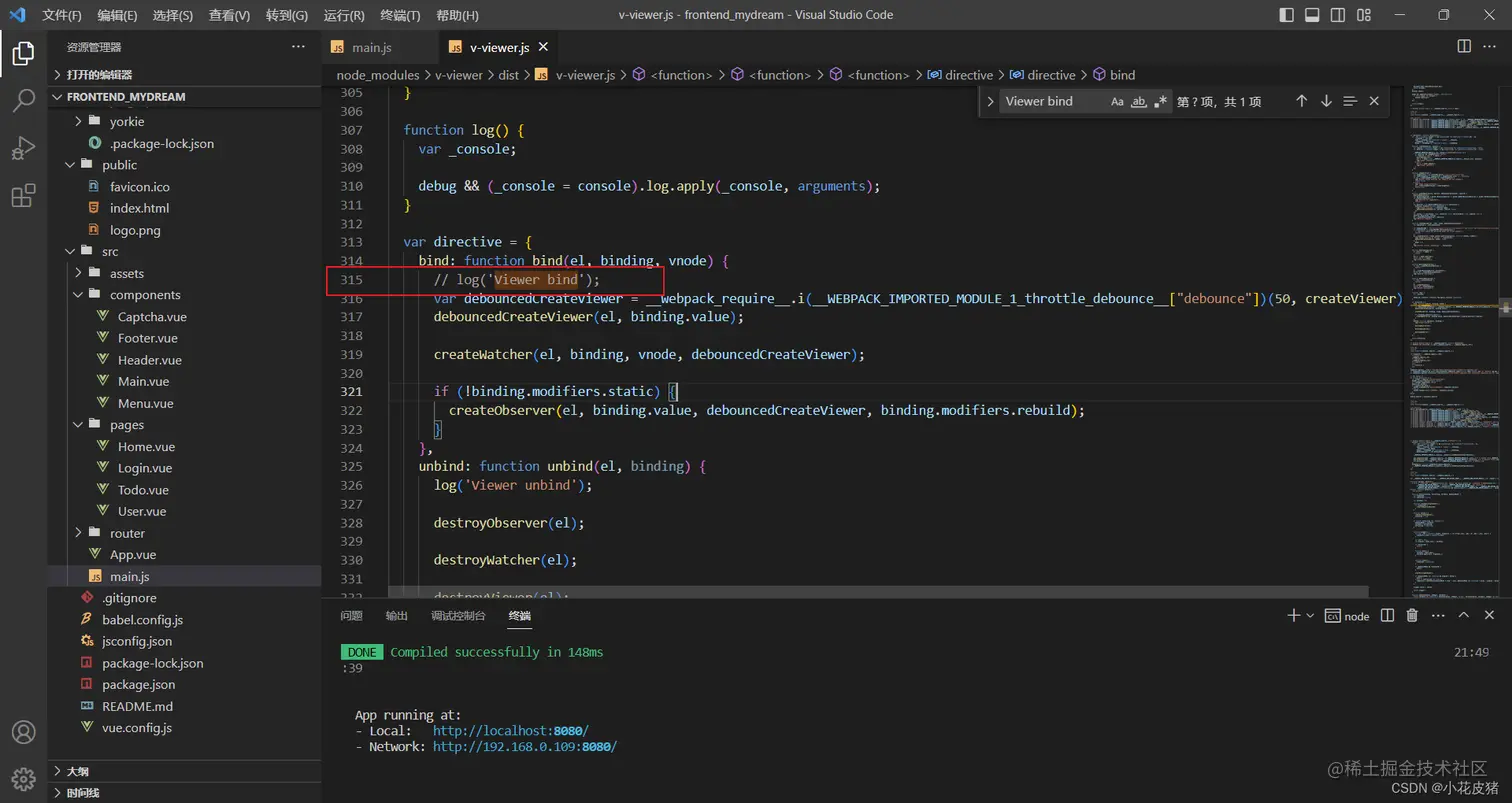This screenshot has height=803, width=1512.
Task: Open customize layout icon in title bar
Action: 1364,15
